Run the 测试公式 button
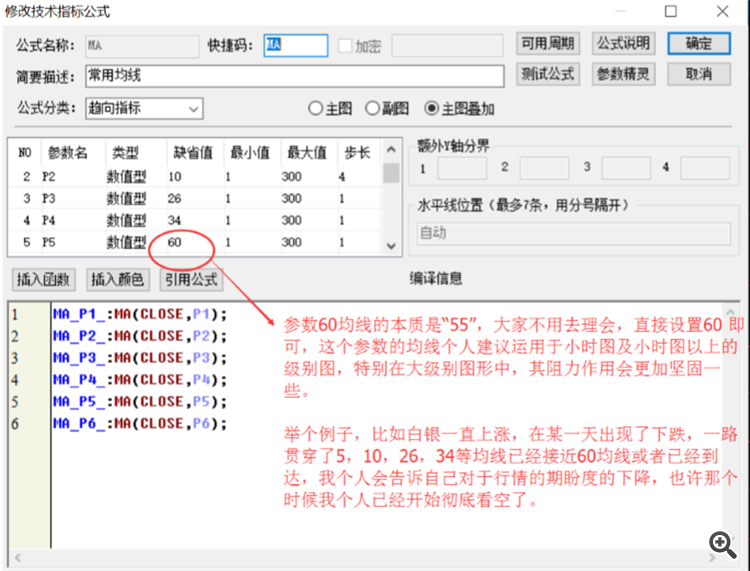 [548, 74]
